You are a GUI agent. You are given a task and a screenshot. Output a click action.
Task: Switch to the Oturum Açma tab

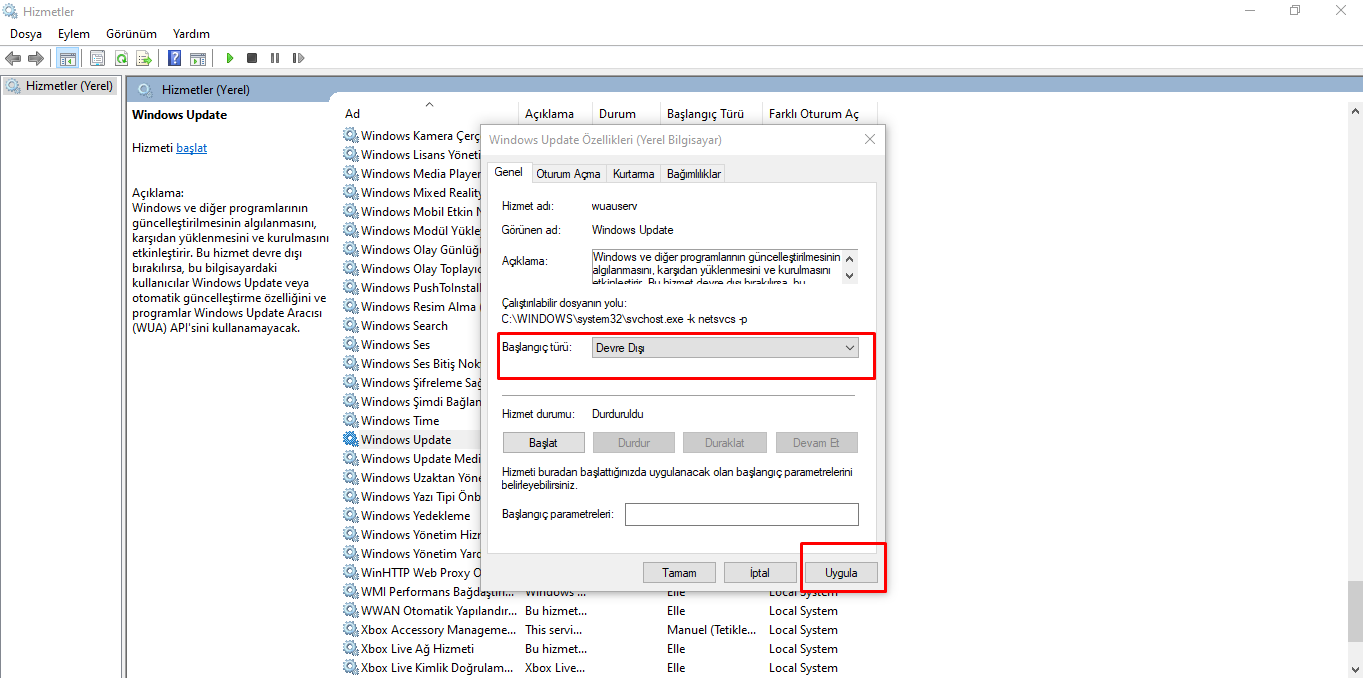point(568,174)
